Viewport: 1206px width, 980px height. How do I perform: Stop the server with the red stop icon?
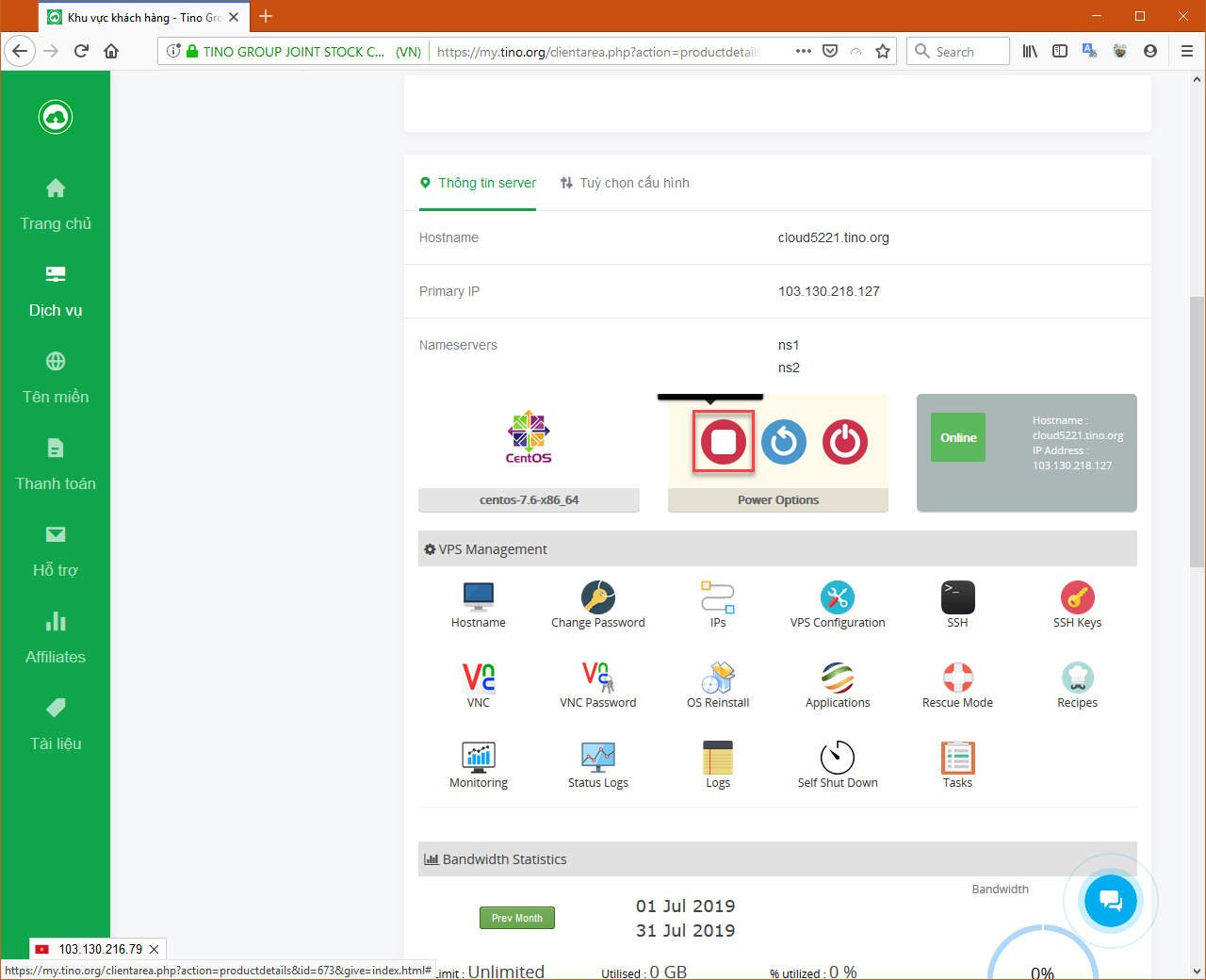click(x=723, y=442)
